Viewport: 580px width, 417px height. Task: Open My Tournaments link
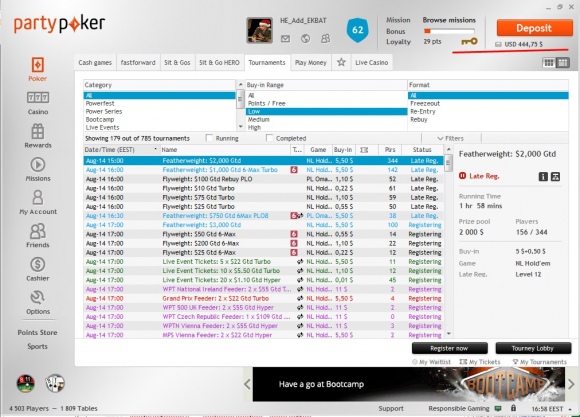click(539, 362)
